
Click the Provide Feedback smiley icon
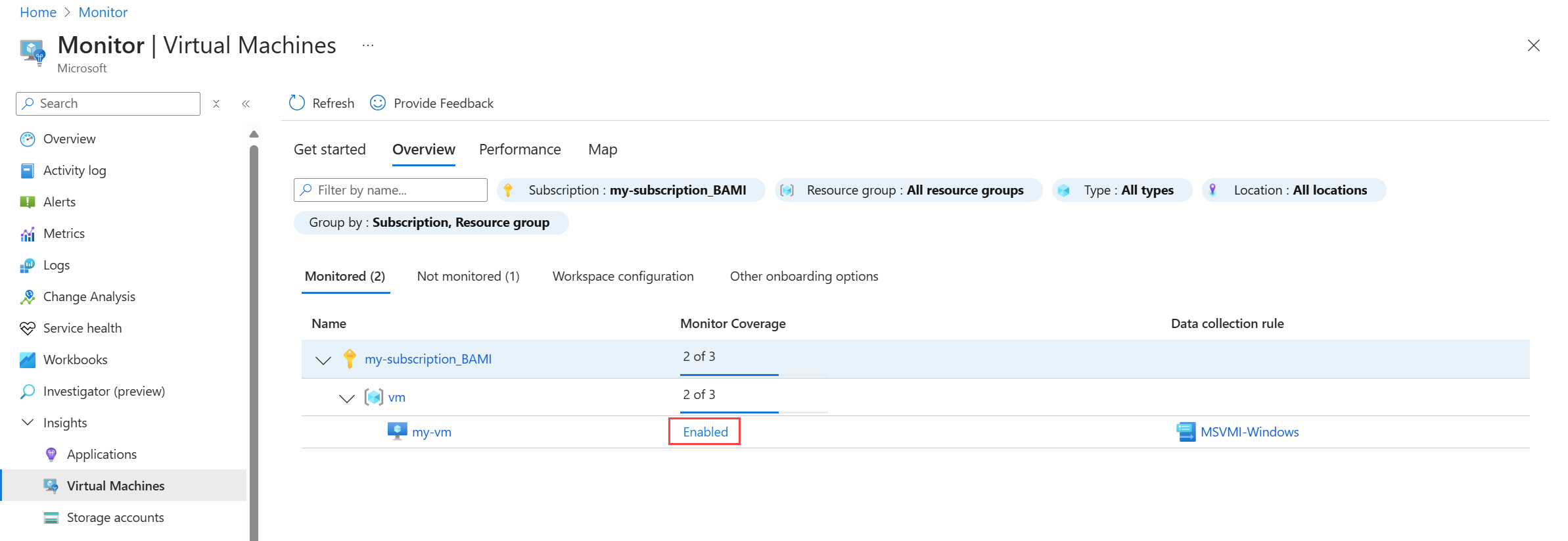click(378, 103)
